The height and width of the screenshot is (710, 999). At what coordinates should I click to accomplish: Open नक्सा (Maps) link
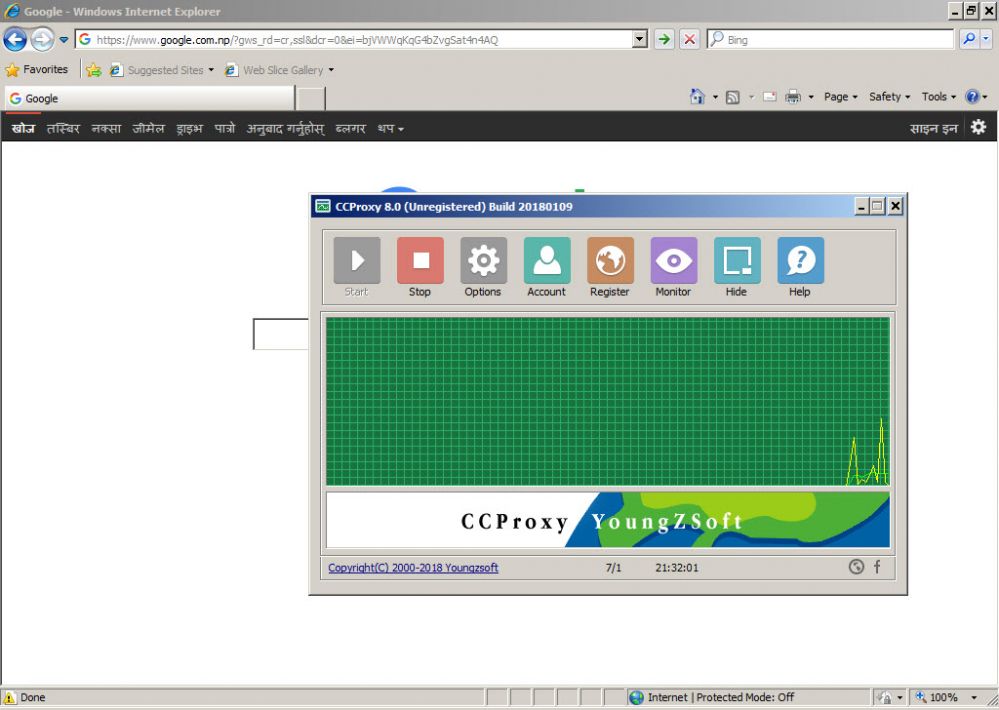click(x=106, y=129)
